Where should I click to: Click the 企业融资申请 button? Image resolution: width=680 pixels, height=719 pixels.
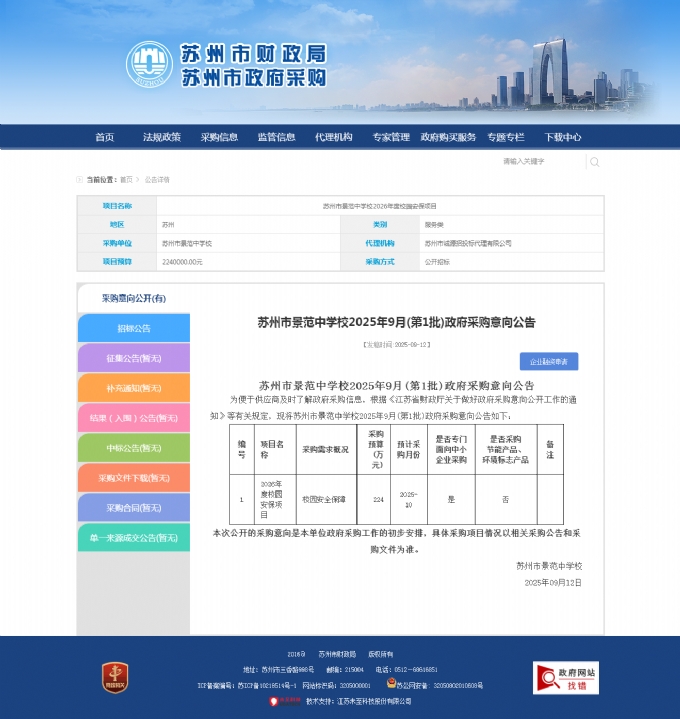pyautogui.click(x=548, y=361)
